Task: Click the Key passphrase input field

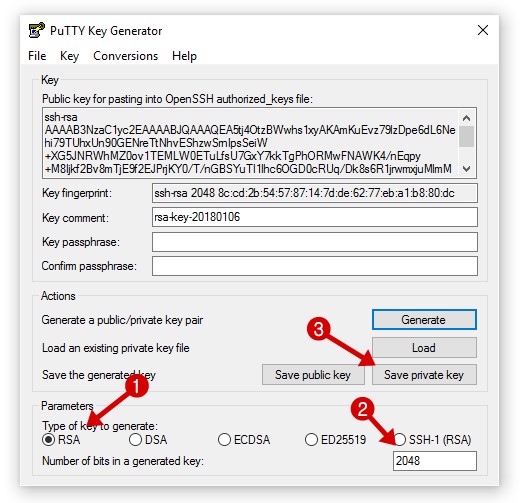Action: click(315, 242)
